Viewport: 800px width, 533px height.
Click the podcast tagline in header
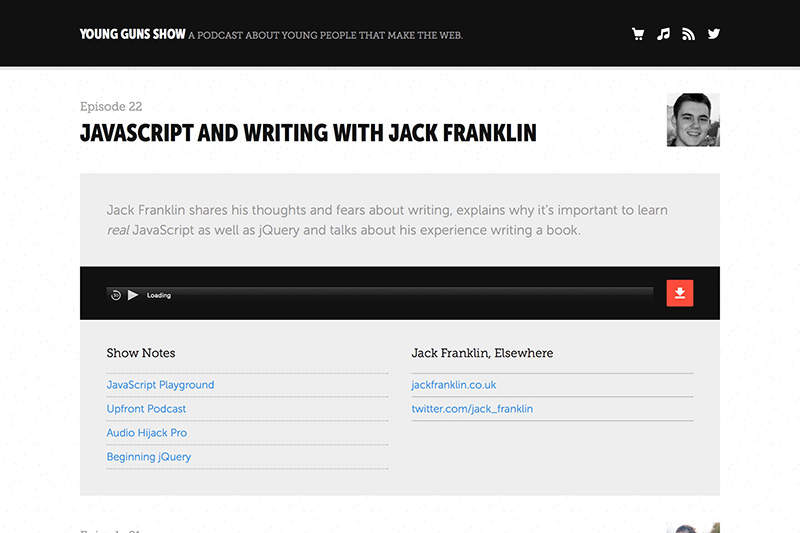(325, 35)
